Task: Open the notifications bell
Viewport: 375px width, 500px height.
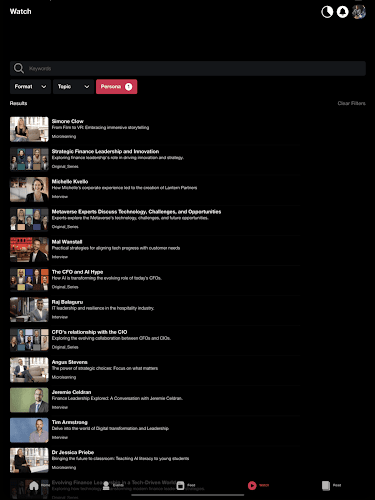Action: click(x=342, y=12)
